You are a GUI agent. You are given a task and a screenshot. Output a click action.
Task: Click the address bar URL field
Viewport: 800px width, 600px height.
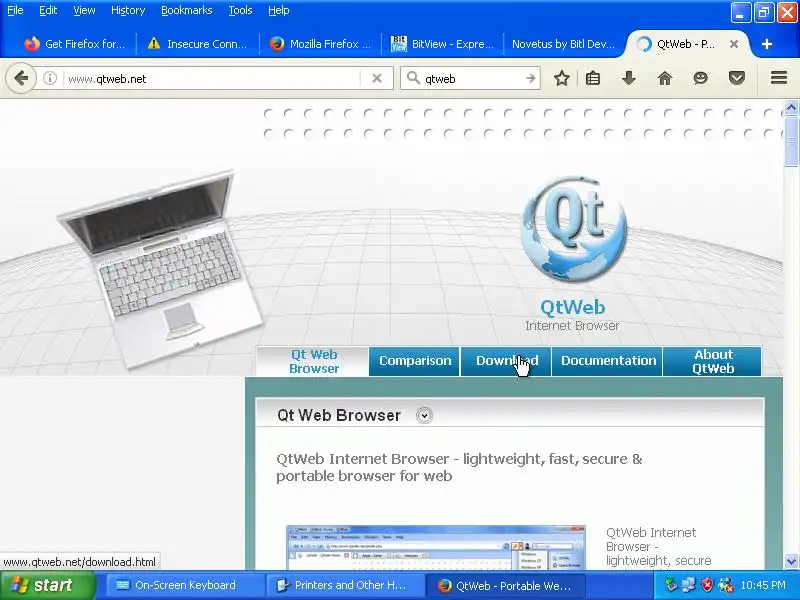pos(212,79)
